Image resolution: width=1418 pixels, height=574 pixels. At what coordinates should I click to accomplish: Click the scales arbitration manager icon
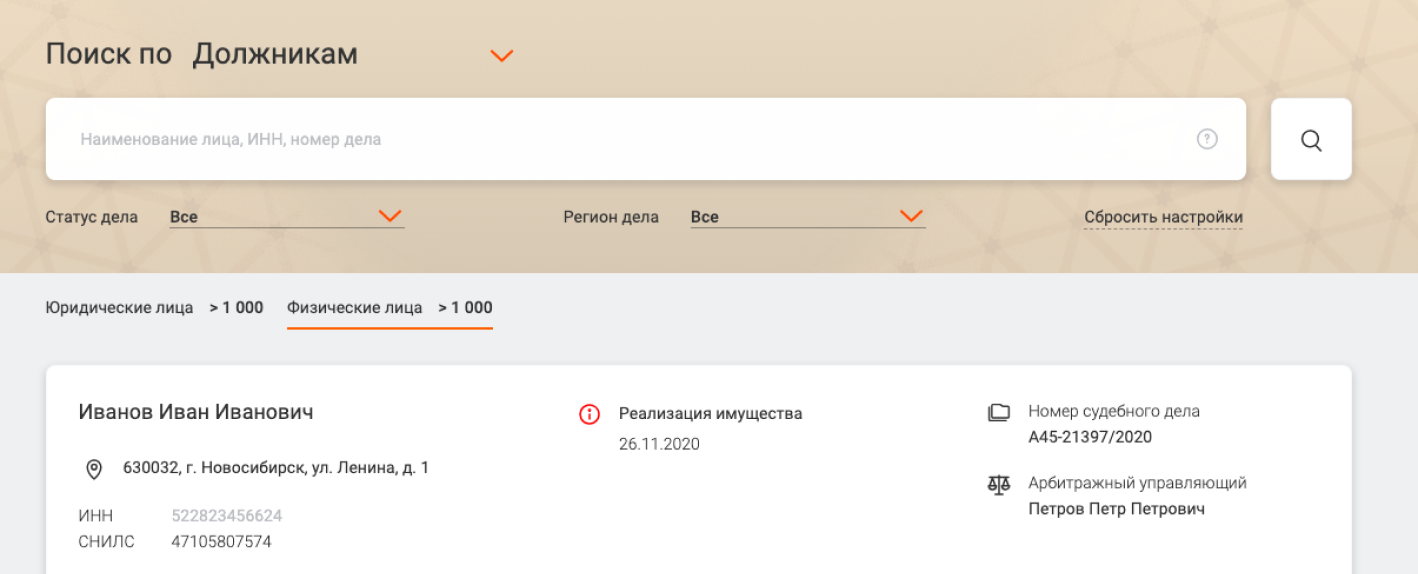click(x=998, y=484)
